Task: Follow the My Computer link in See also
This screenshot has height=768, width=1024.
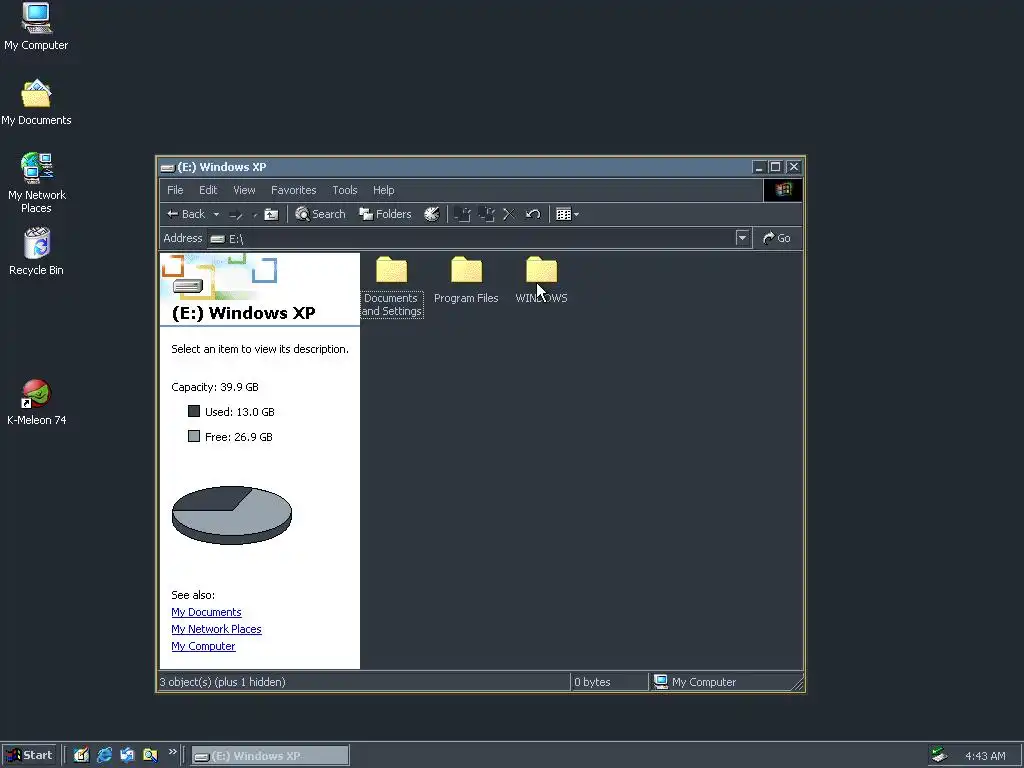Action: (x=203, y=646)
